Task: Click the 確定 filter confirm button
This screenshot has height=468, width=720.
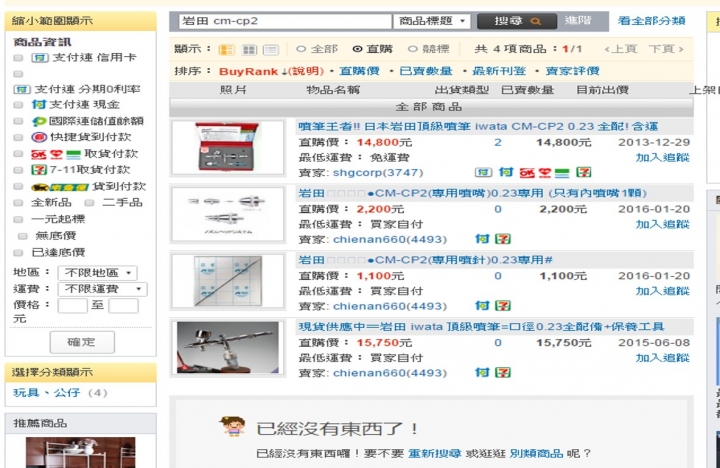Action: (82, 342)
